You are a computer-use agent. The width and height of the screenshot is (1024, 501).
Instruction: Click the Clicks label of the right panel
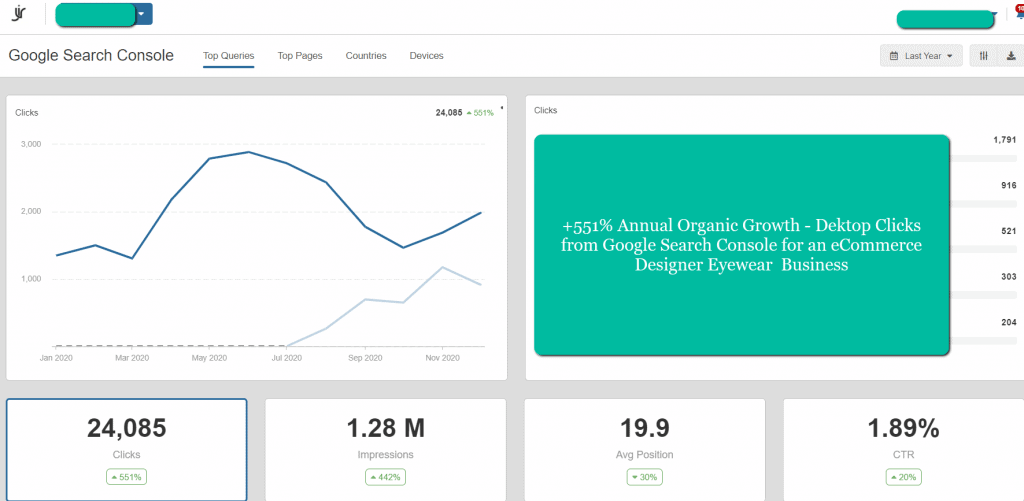coord(545,110)
